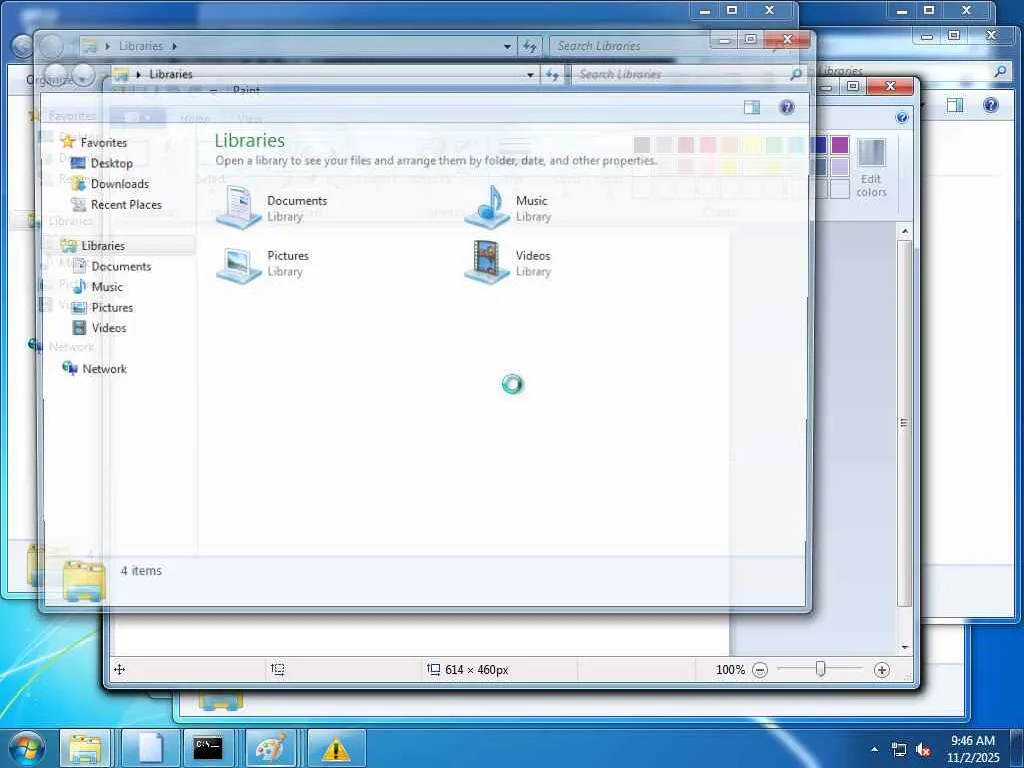
Task: Select Network in the navigation pane
Action: tap(104, 369)
